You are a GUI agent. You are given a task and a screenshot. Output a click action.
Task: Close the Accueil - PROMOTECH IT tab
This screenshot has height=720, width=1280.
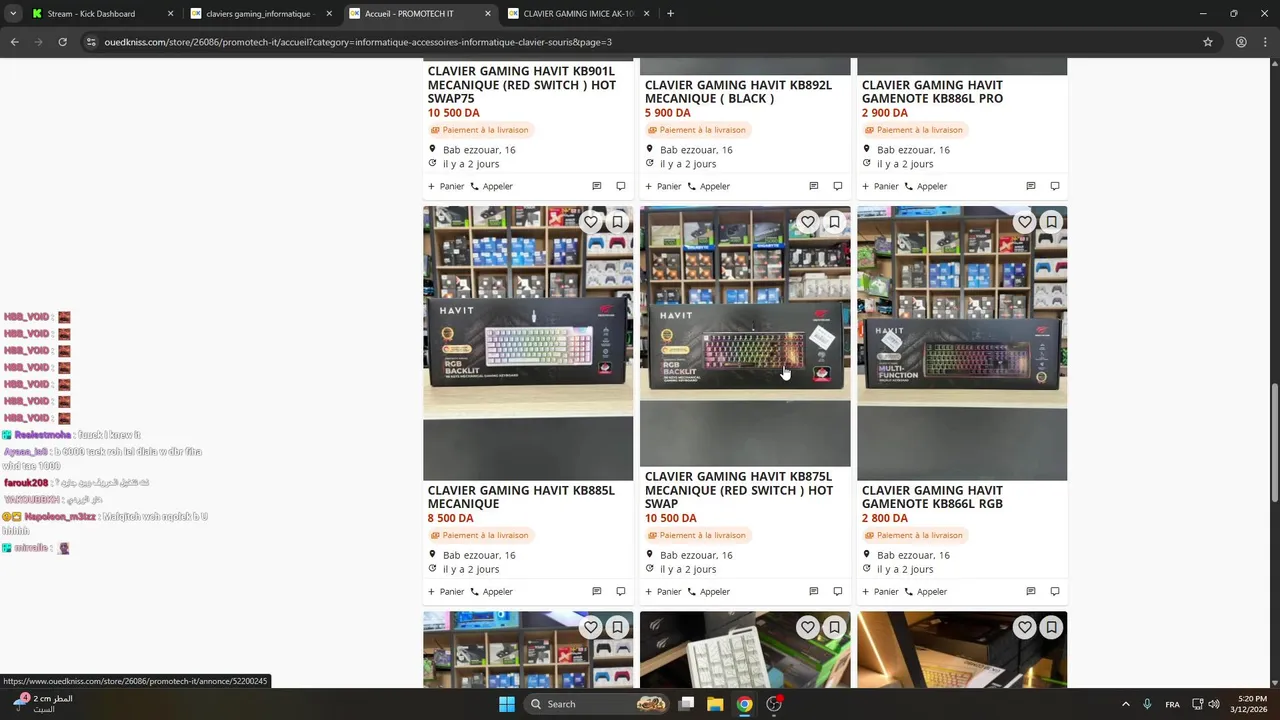pyautogui.click(x=488, y=14)
